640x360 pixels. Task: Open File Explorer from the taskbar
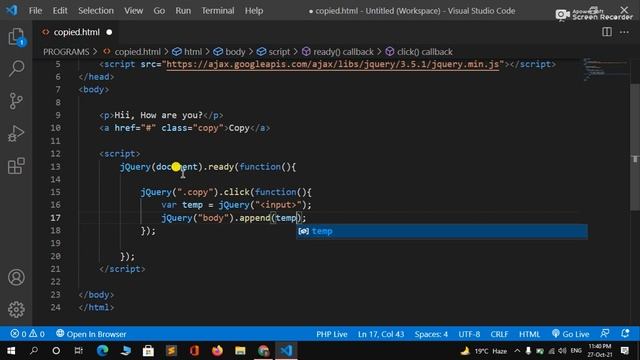tap(240, 351)
